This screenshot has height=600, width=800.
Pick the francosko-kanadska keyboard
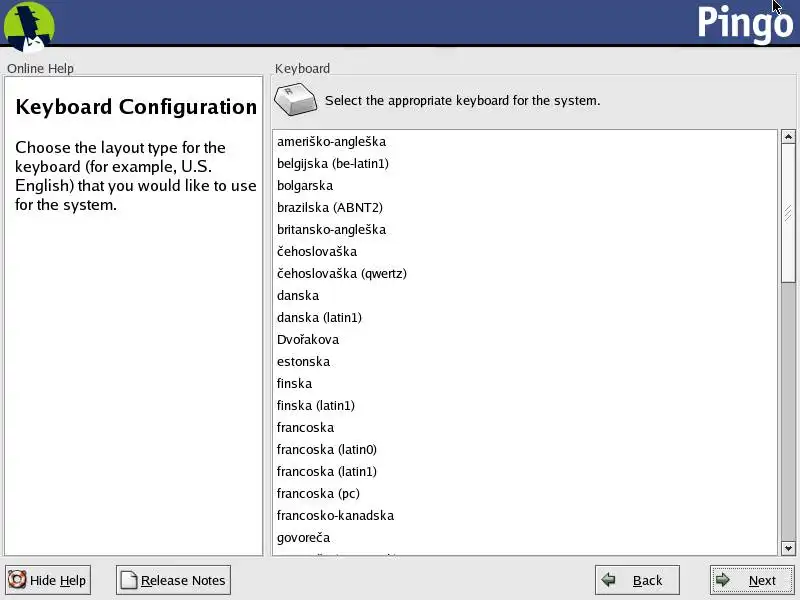point(335,516)
